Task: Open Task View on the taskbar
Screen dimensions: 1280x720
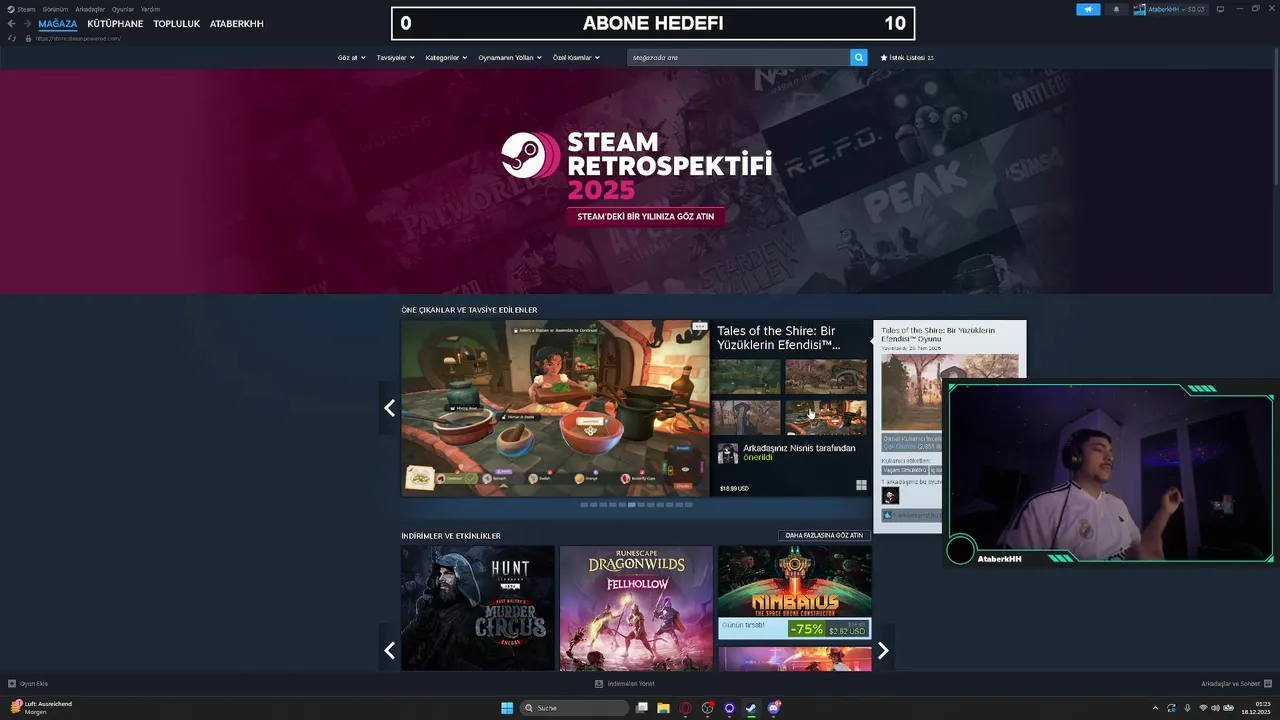Action: [642, 708]
